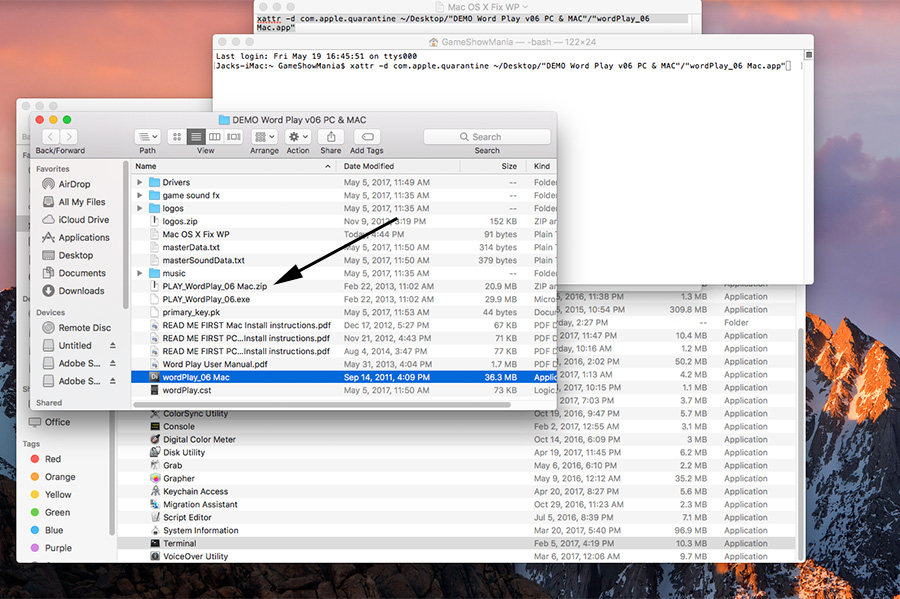Click the Share toolbar icon
The image size is (900, 599).
point(331,137)
